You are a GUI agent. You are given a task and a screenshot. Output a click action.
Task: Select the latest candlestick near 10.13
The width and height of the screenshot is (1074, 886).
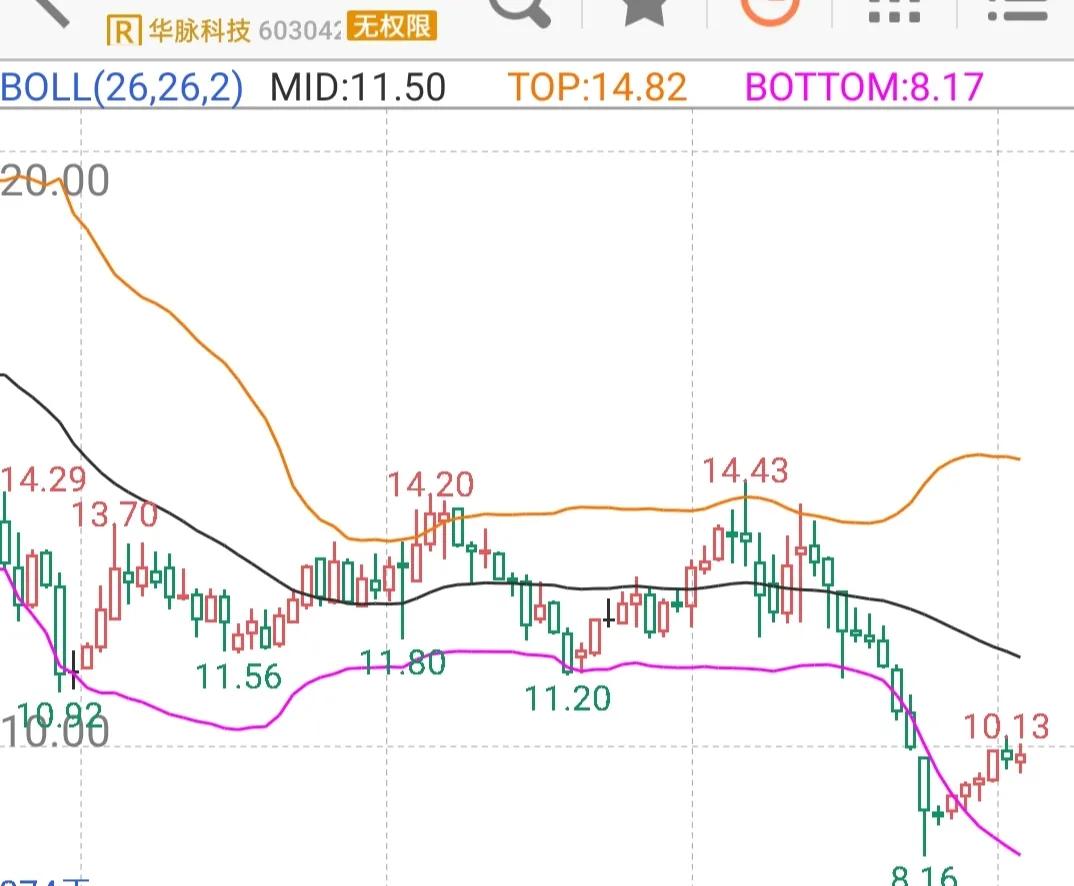coord(1021,758)
